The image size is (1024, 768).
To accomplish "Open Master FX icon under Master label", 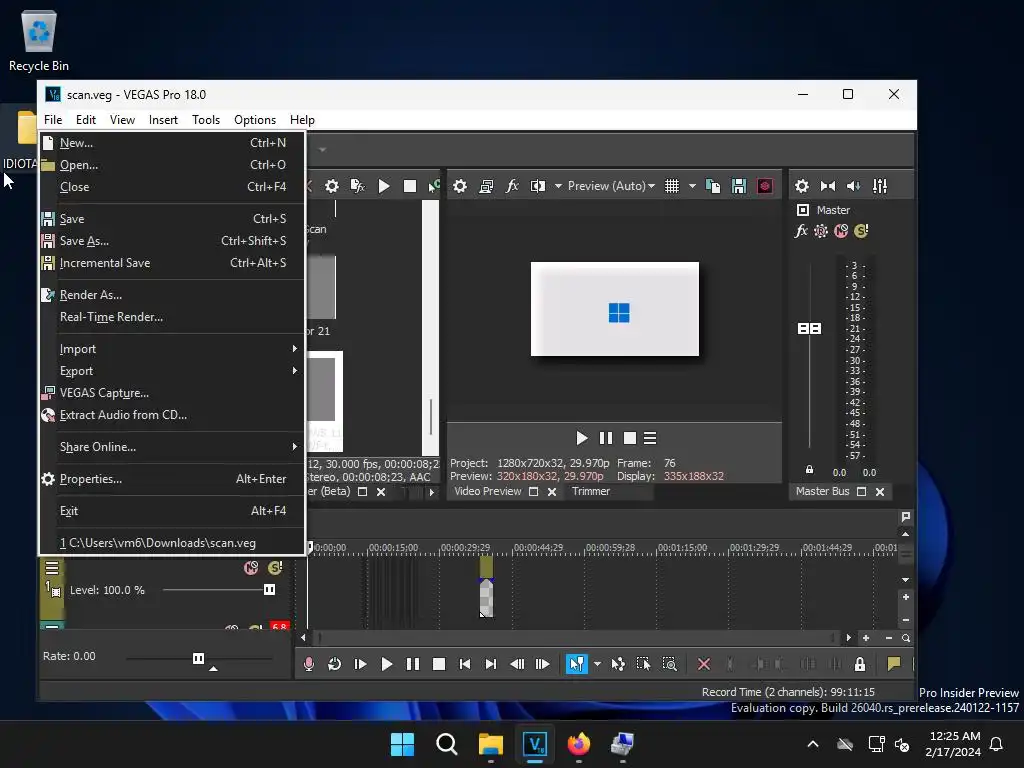I will tap(801, 231).
